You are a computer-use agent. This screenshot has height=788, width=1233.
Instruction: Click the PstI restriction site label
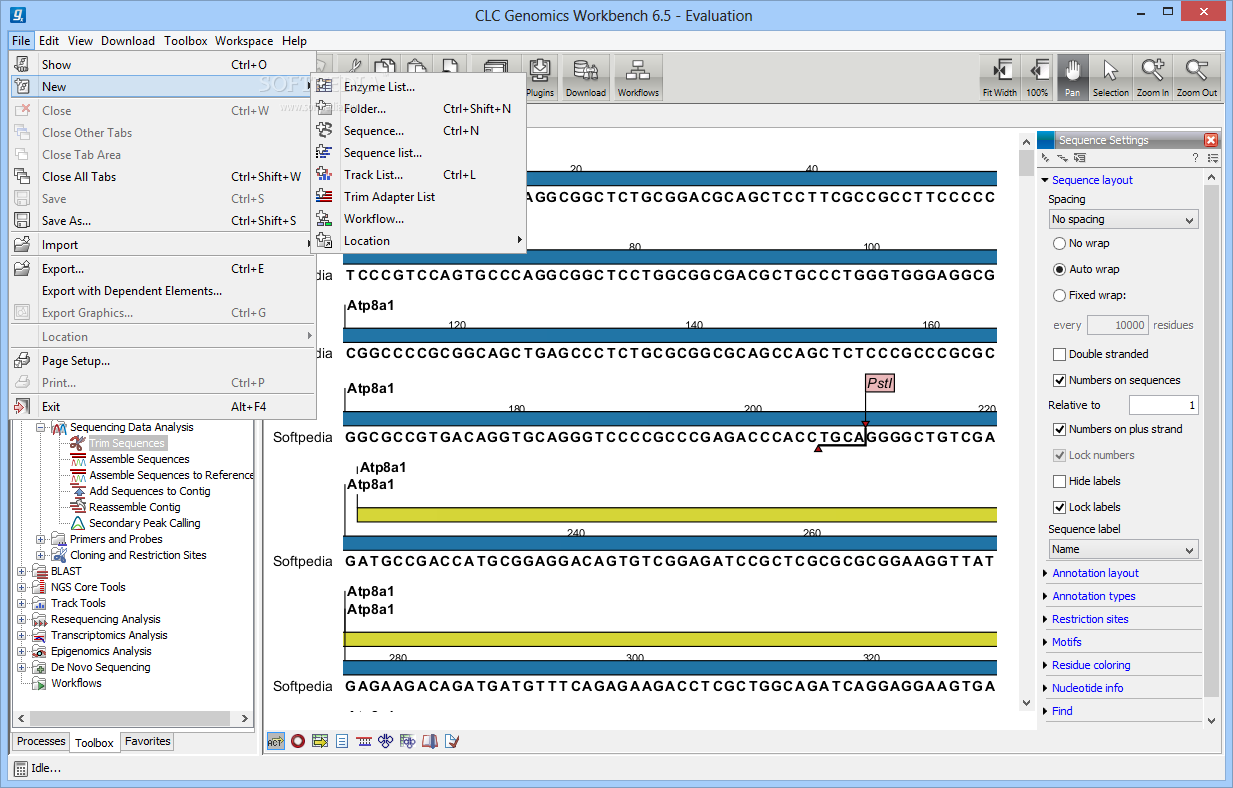(880, 383)
